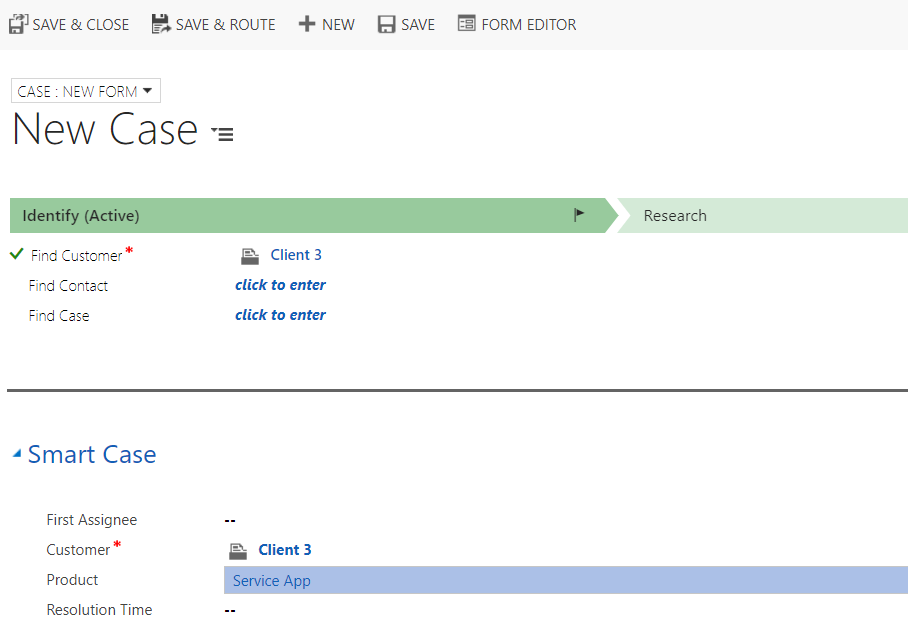Click the First Assignee empty value
Screen dimensions: 908x635
tap(230, 520)
